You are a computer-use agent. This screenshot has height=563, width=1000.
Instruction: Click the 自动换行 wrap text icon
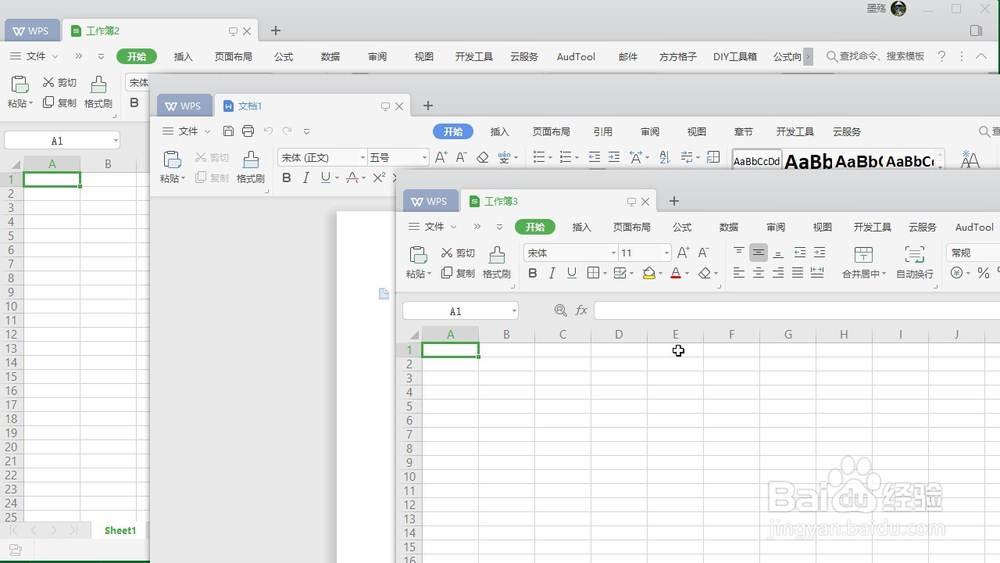(x=915, y=255)
